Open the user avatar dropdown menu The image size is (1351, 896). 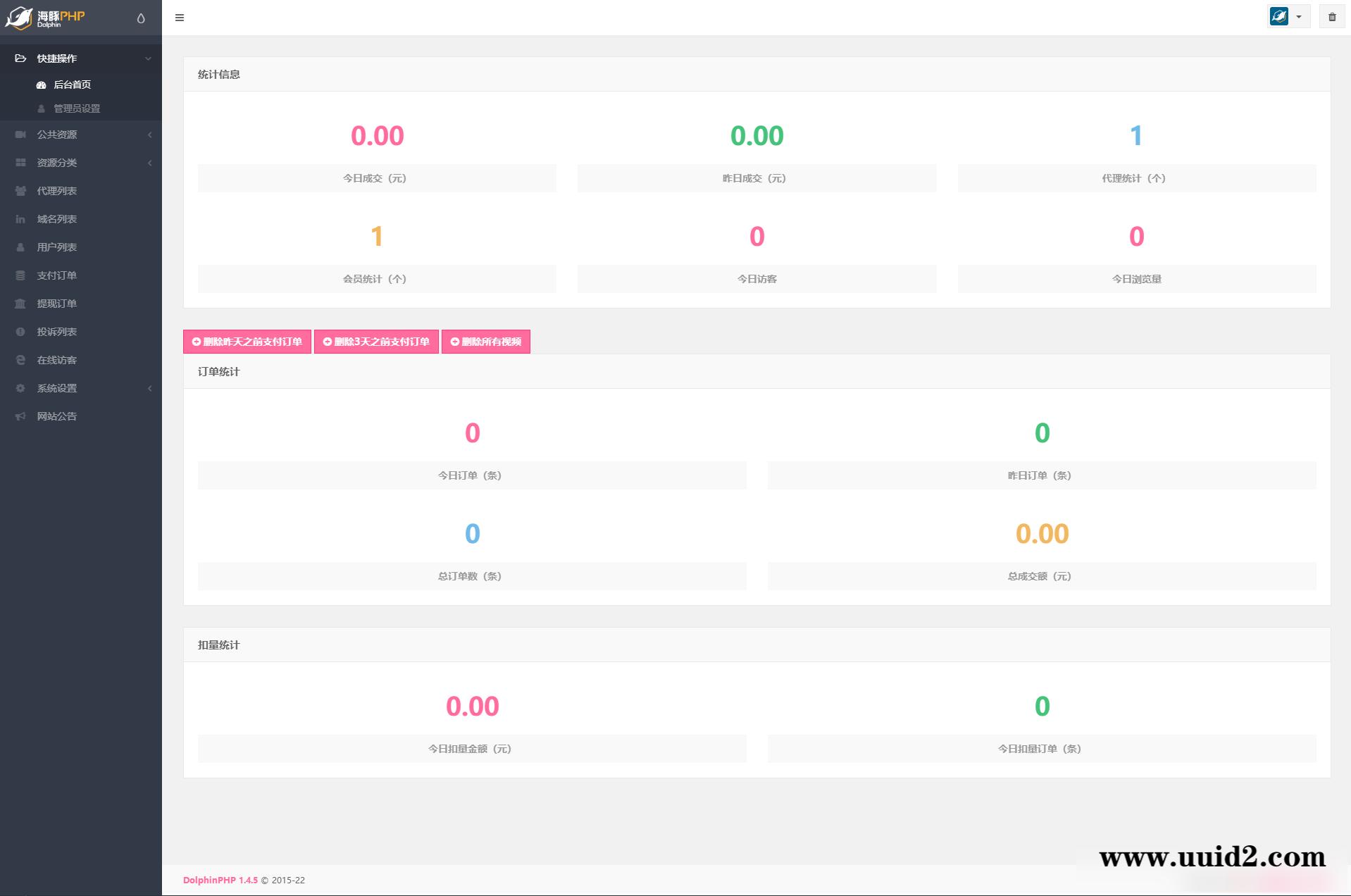click(x=1288, y=16)
